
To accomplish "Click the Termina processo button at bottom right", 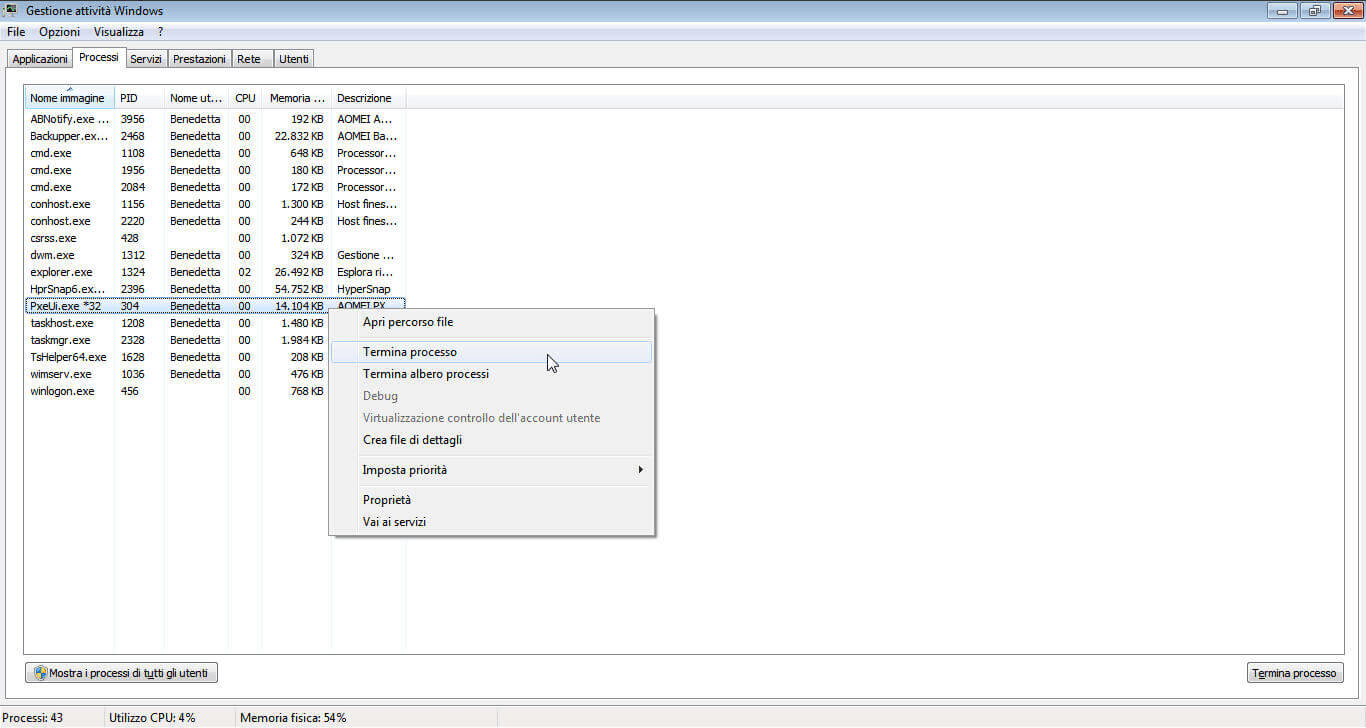I will pyautogui.click(x=1293, y=673).
